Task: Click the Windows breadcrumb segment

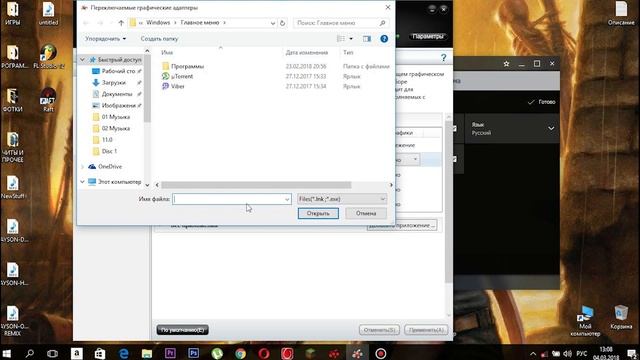Action: click(x=158, y=23)
